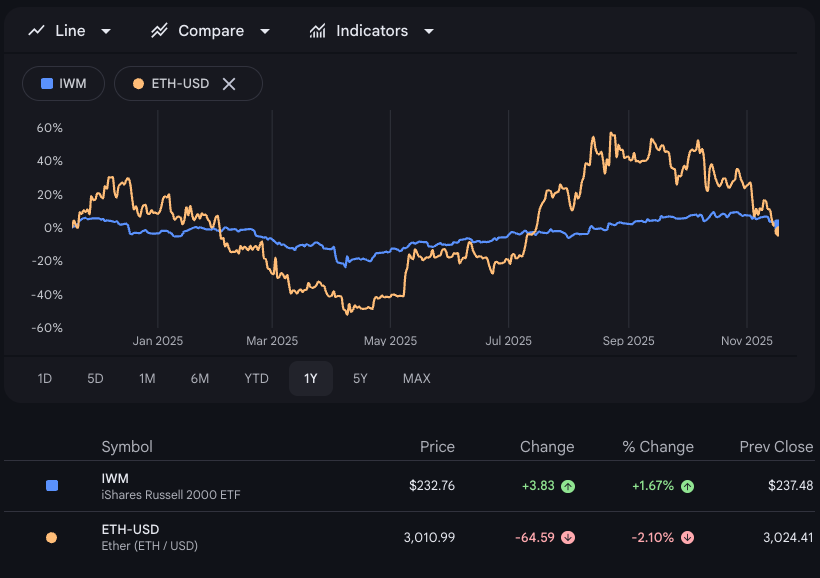Click the red down arrow beside -2.10%
Viewport: 820px width, 578px height.
click(687, 538)
